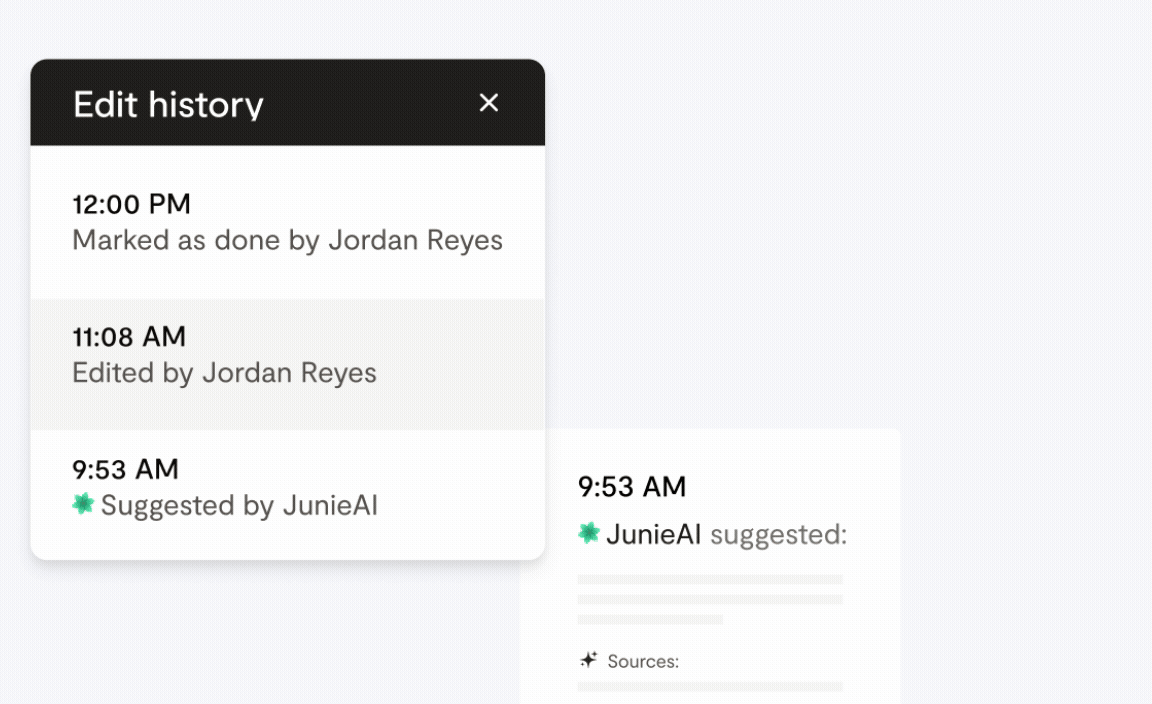Open the "Marked as done by Jordan Reyes" entry
Screen dimensions: 1152x704
point(287,241)
